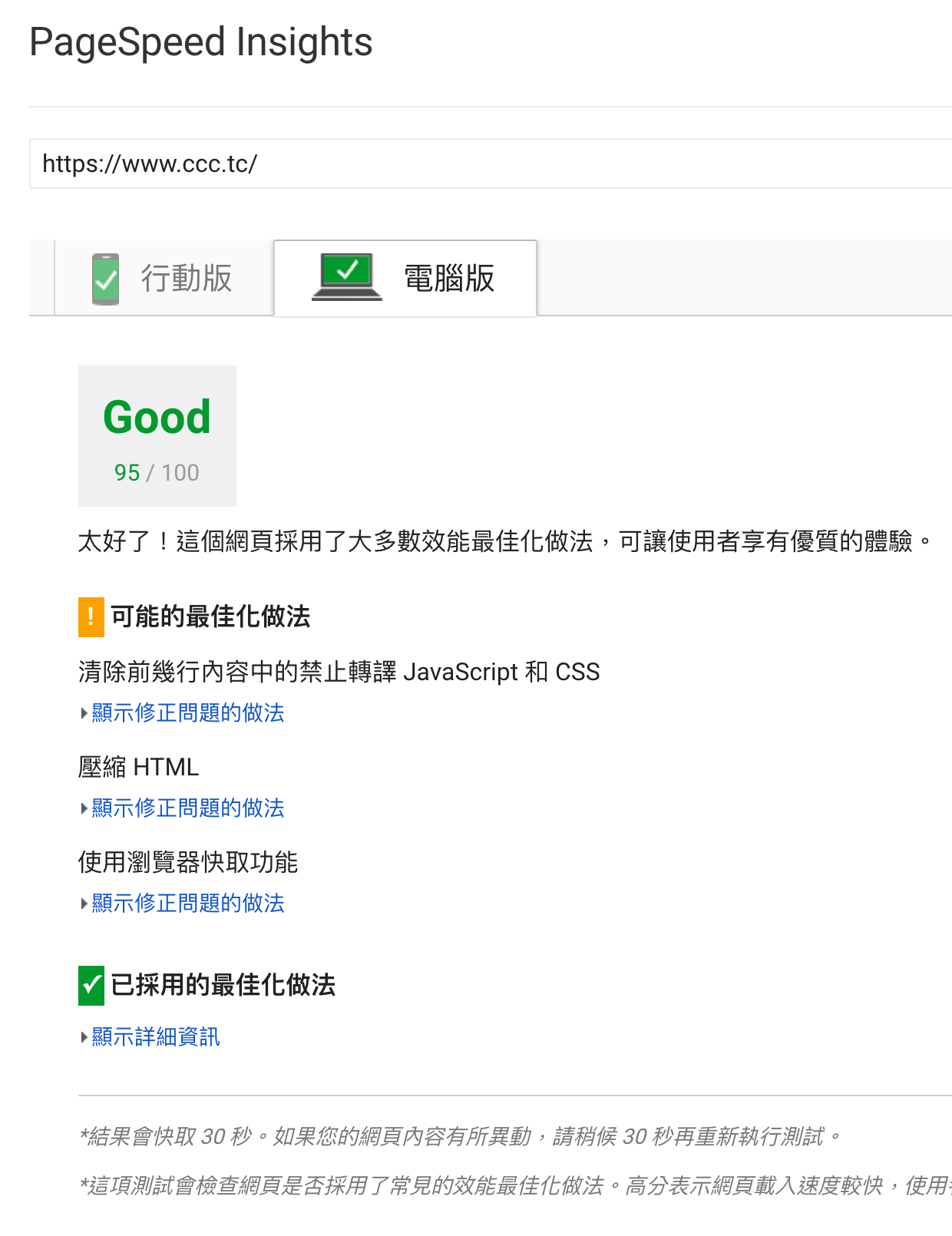Click the 結果會快取 30 秒 footnote
Image resolution: width=952 pixels, height=1236 pixels.
pyautogui.click(x=461, y=1137)
